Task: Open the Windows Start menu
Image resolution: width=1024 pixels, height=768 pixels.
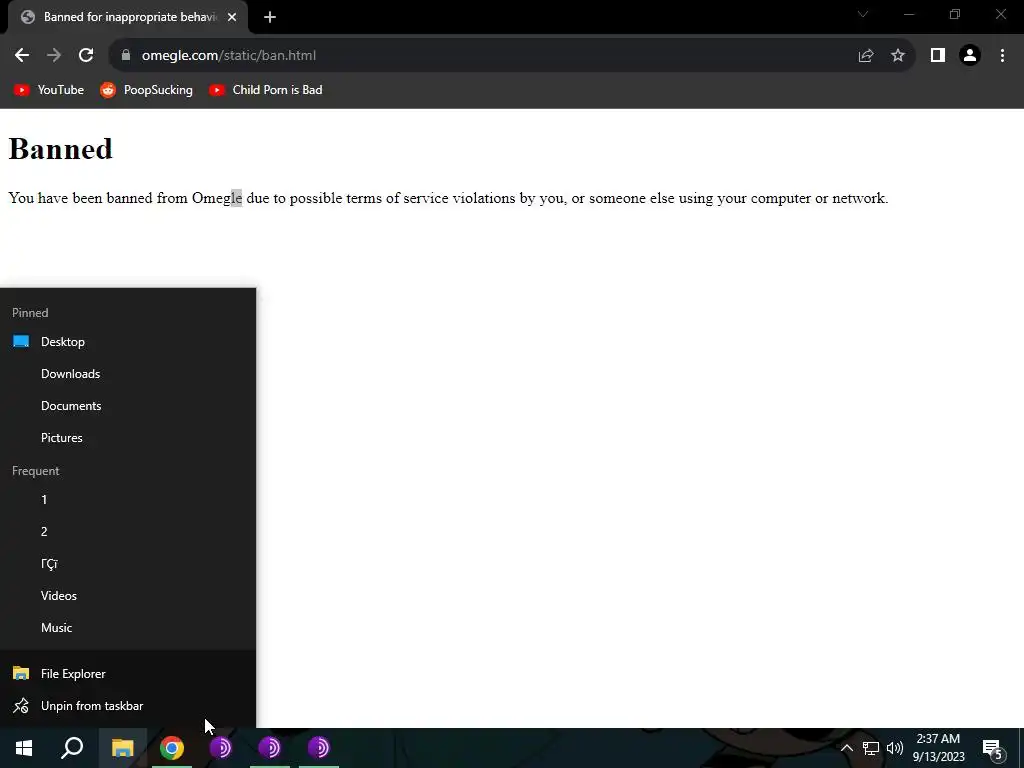Action: 24,748
